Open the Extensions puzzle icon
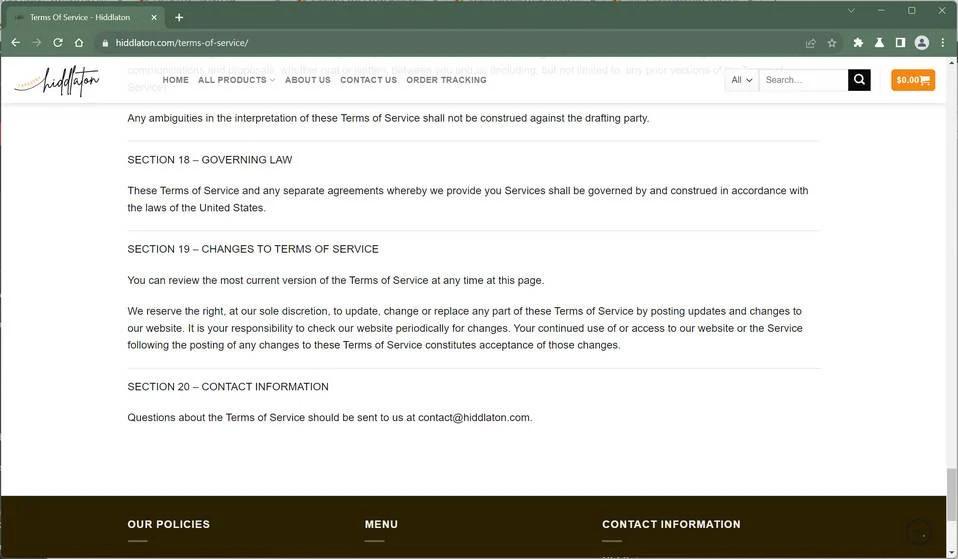Viewport: 958px width, 559px height. tap(858, 43)
